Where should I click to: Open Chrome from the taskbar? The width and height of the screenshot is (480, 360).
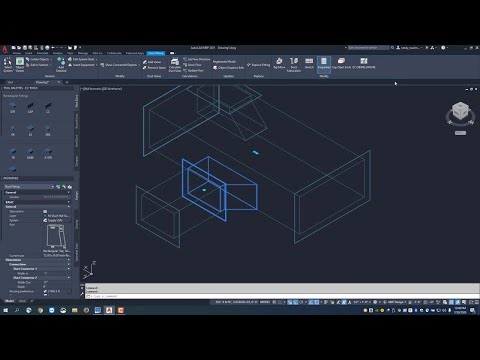tap(40, 310)
